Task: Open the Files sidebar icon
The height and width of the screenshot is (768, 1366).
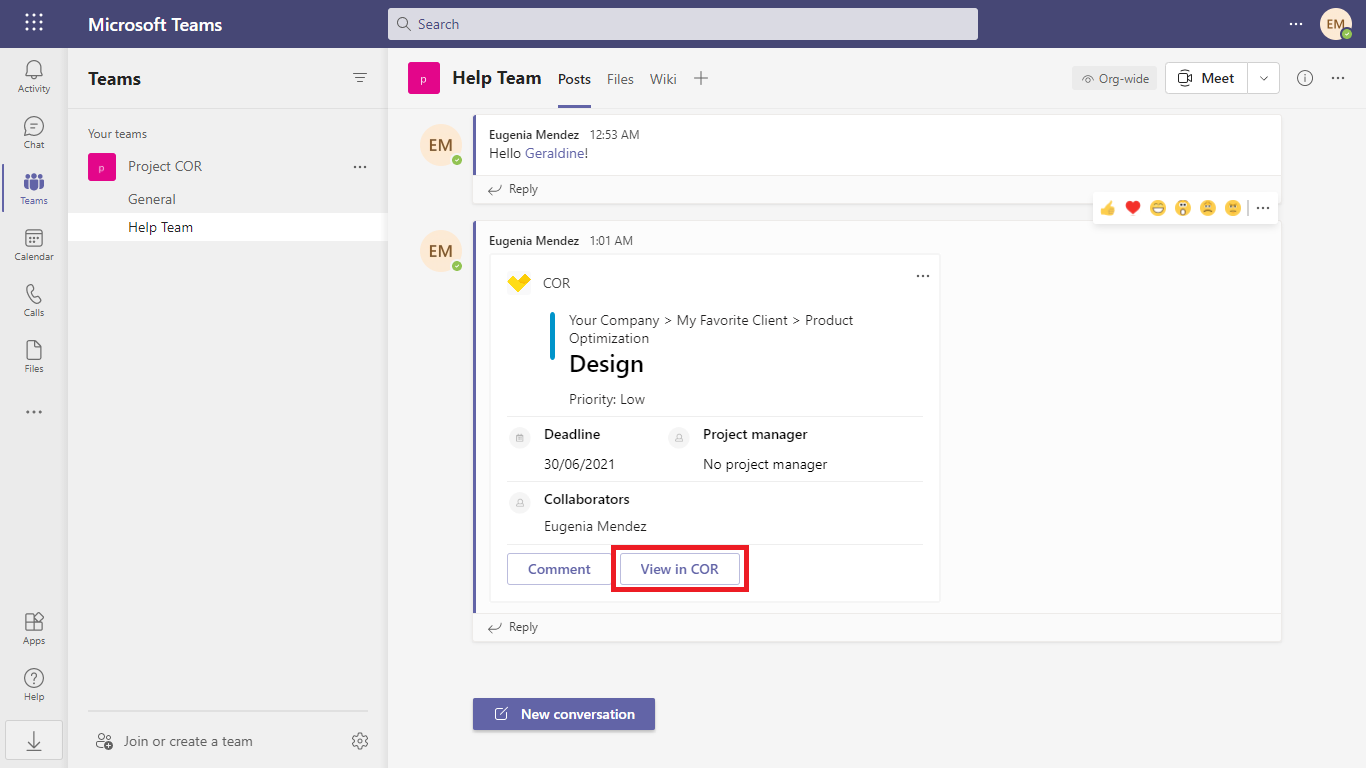Action: click(34, 356)
